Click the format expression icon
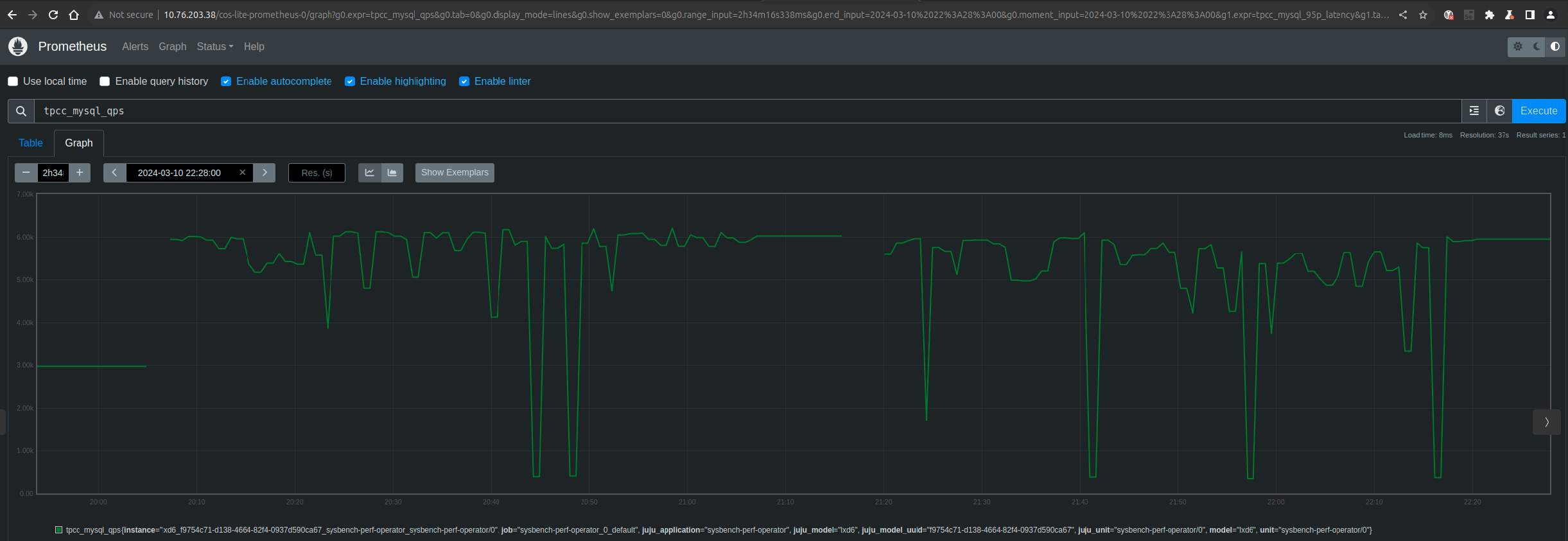The height and width of the screenshot is (541, 1568). (x=1474, y=111)
